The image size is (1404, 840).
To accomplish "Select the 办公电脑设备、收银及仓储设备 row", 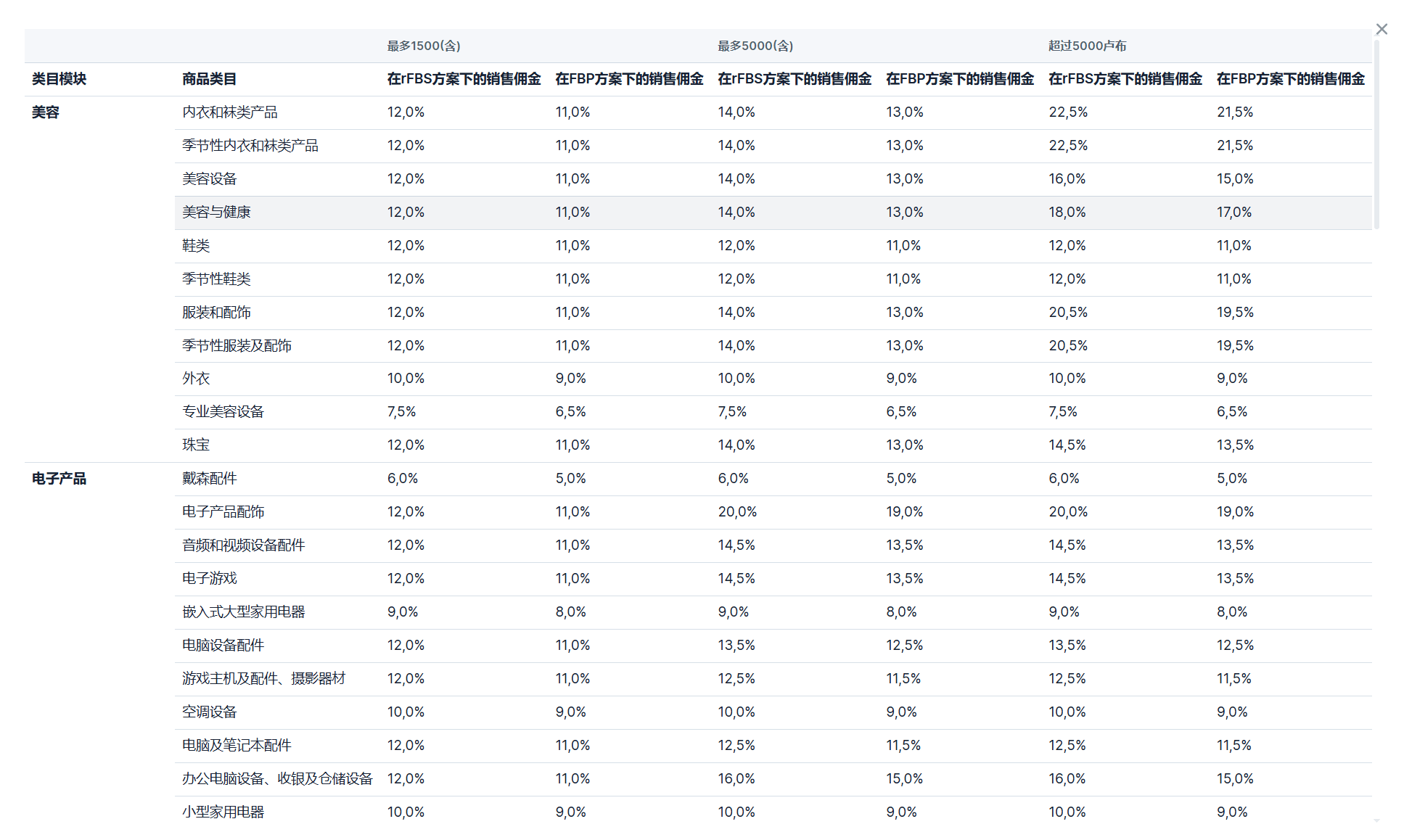I will point(277,779).
